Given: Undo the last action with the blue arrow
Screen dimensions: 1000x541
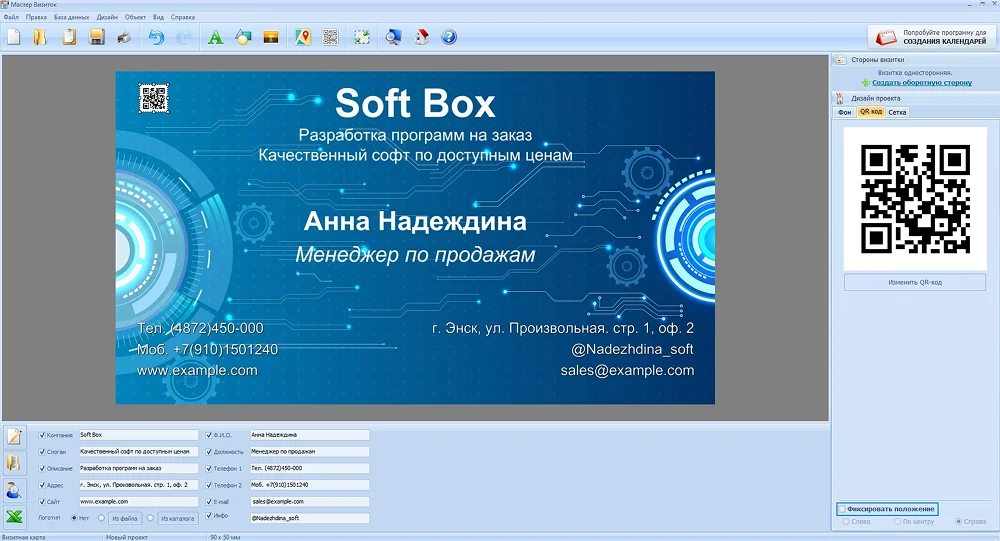Looking at the screenshot, I should pos(156,38).
